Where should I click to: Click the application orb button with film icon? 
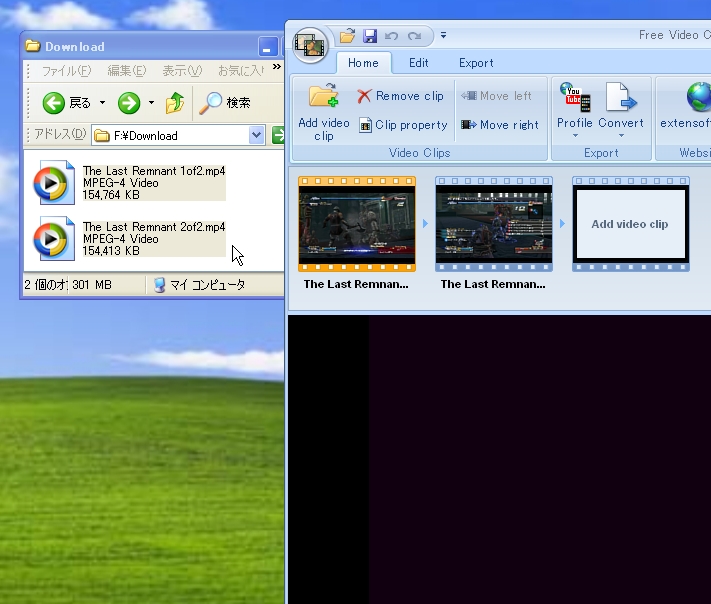(x=310, y=44)
